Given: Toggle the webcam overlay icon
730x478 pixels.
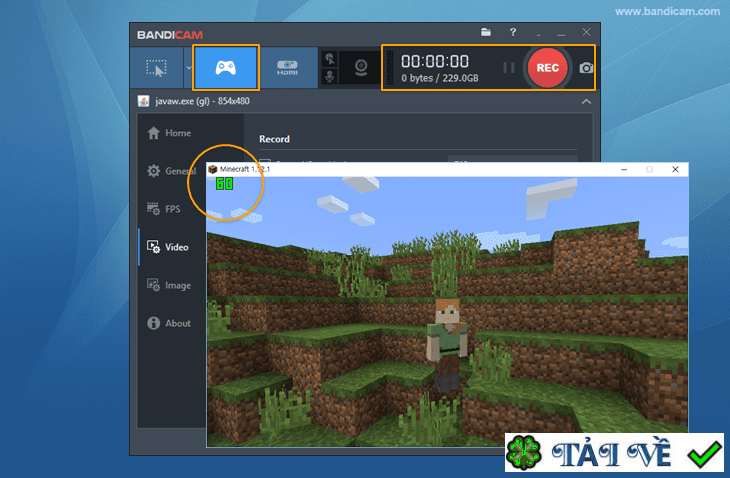Looking at the screenshot, I should click(x=361, y=67).
